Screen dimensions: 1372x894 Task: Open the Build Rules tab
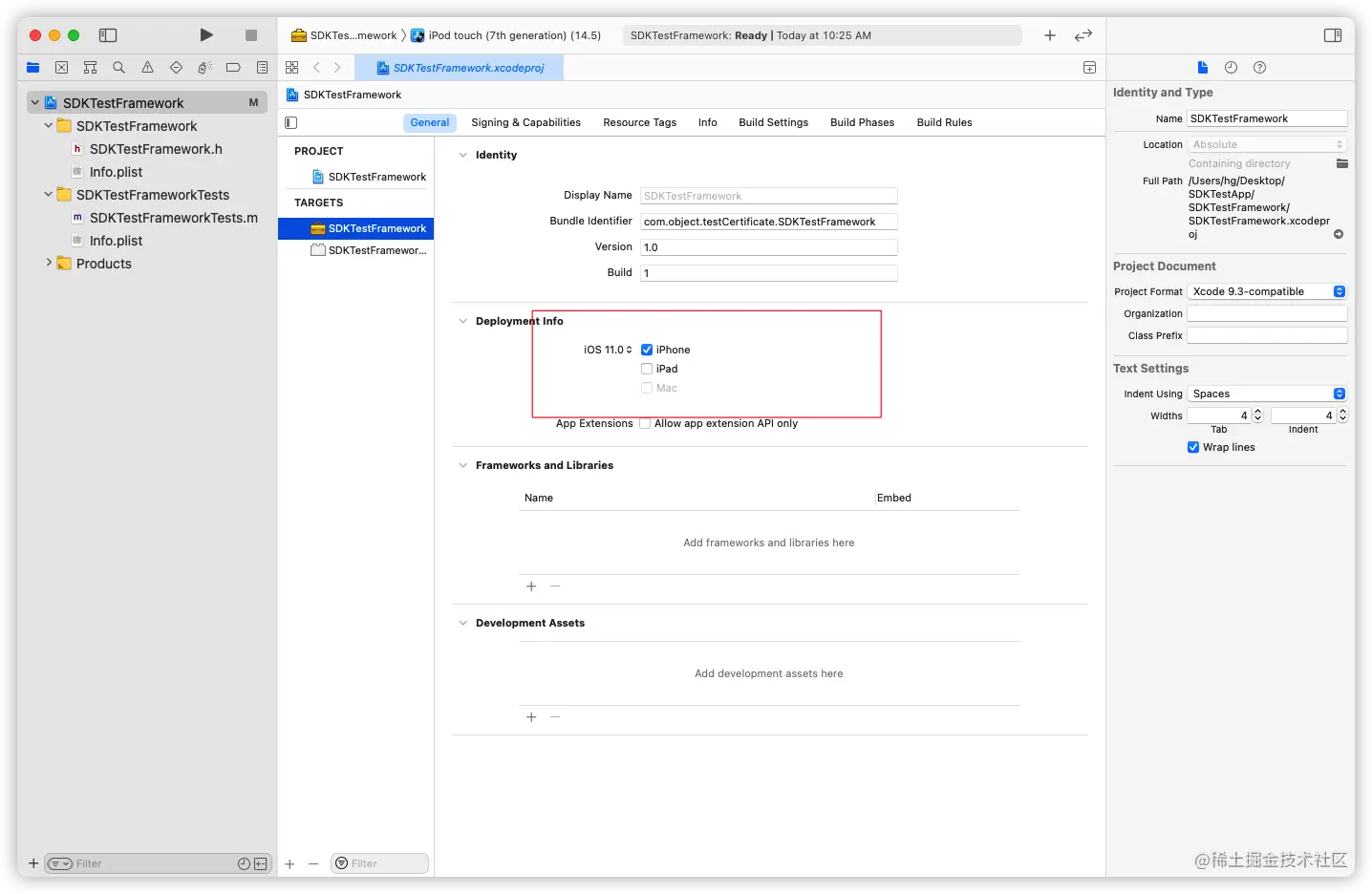[x=944, y=122]
